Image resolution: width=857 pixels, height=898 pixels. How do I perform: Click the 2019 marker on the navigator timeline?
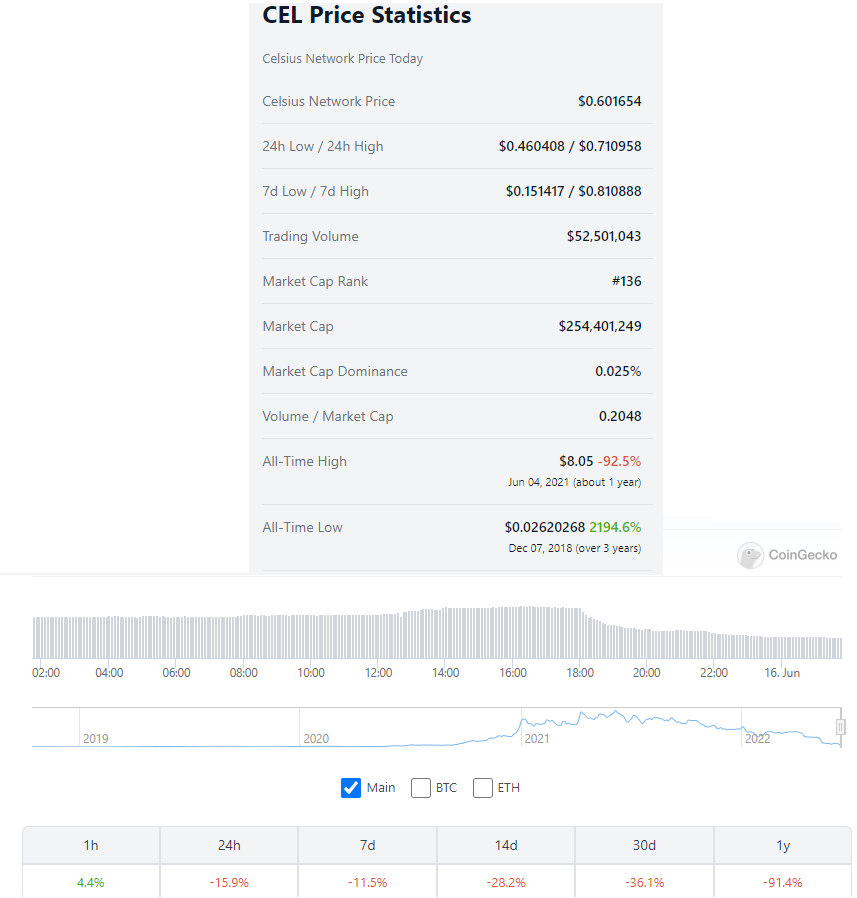pos(96,739)
